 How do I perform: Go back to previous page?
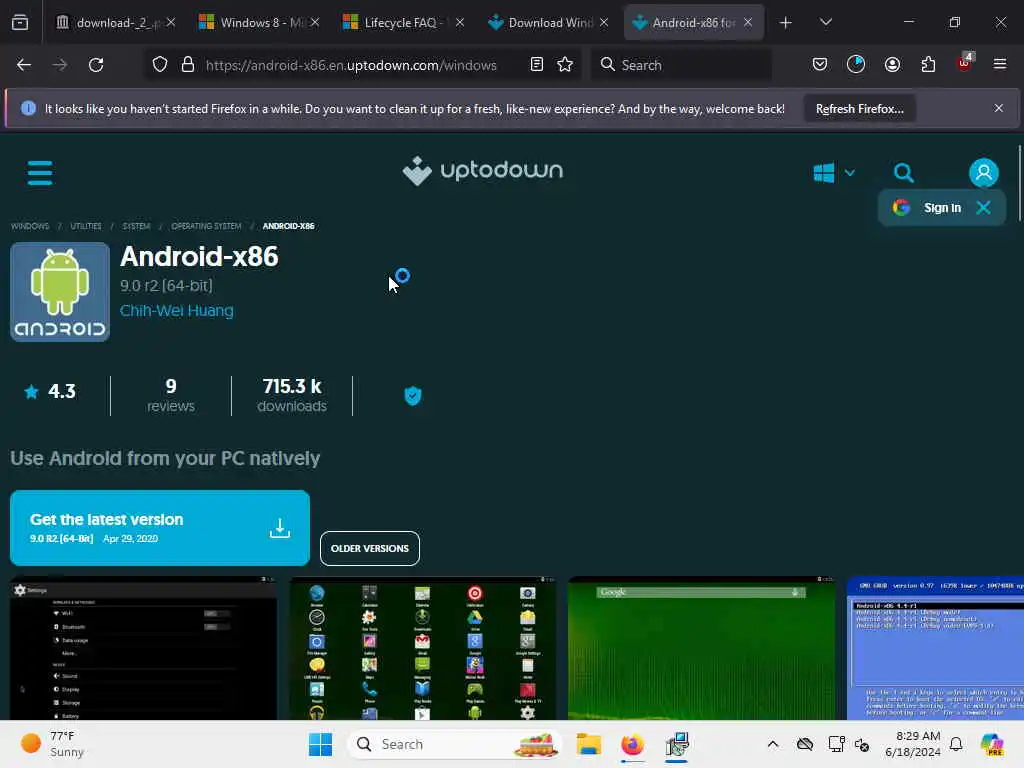pyautogui.click(x=24, y=65)
